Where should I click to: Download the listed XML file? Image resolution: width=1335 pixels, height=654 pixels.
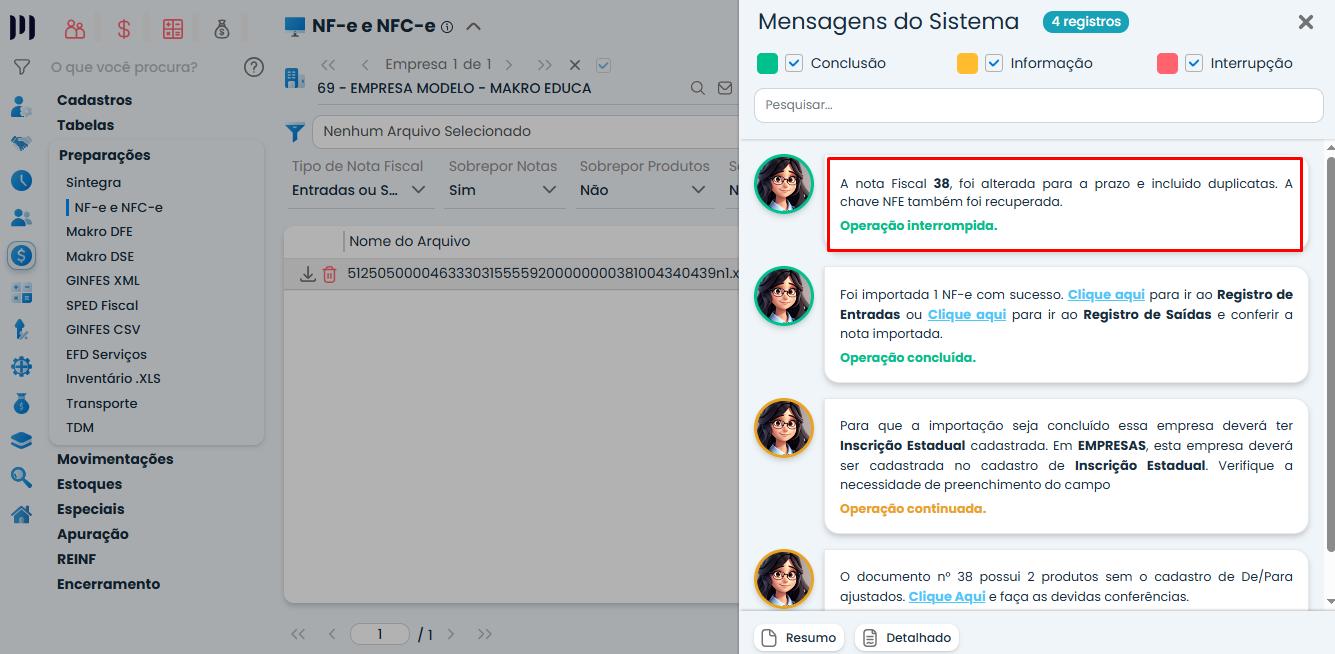point(308,274)
